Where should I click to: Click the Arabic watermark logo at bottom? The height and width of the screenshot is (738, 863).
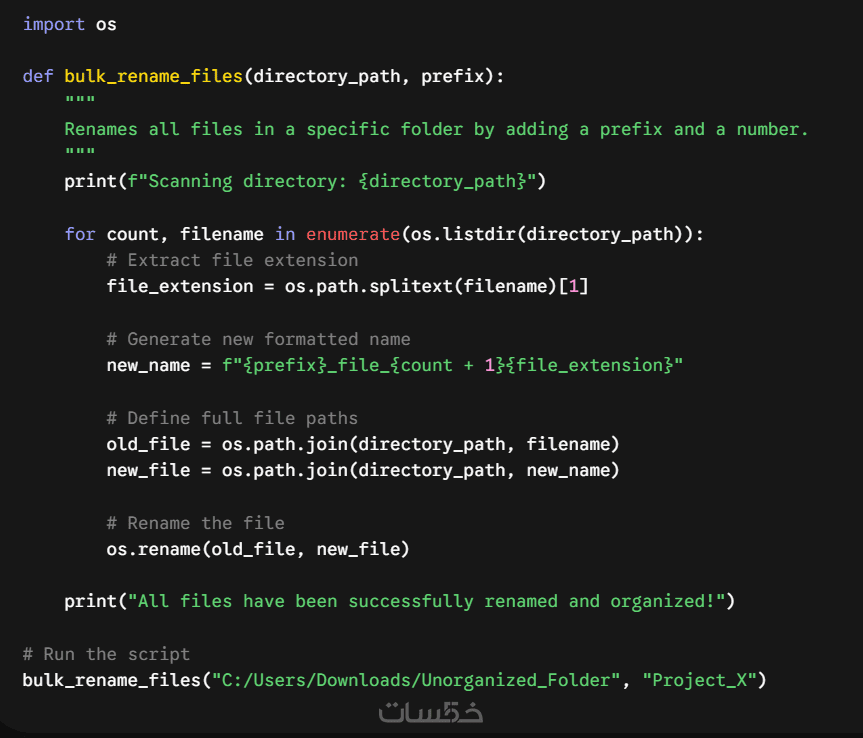coord(430,712)
